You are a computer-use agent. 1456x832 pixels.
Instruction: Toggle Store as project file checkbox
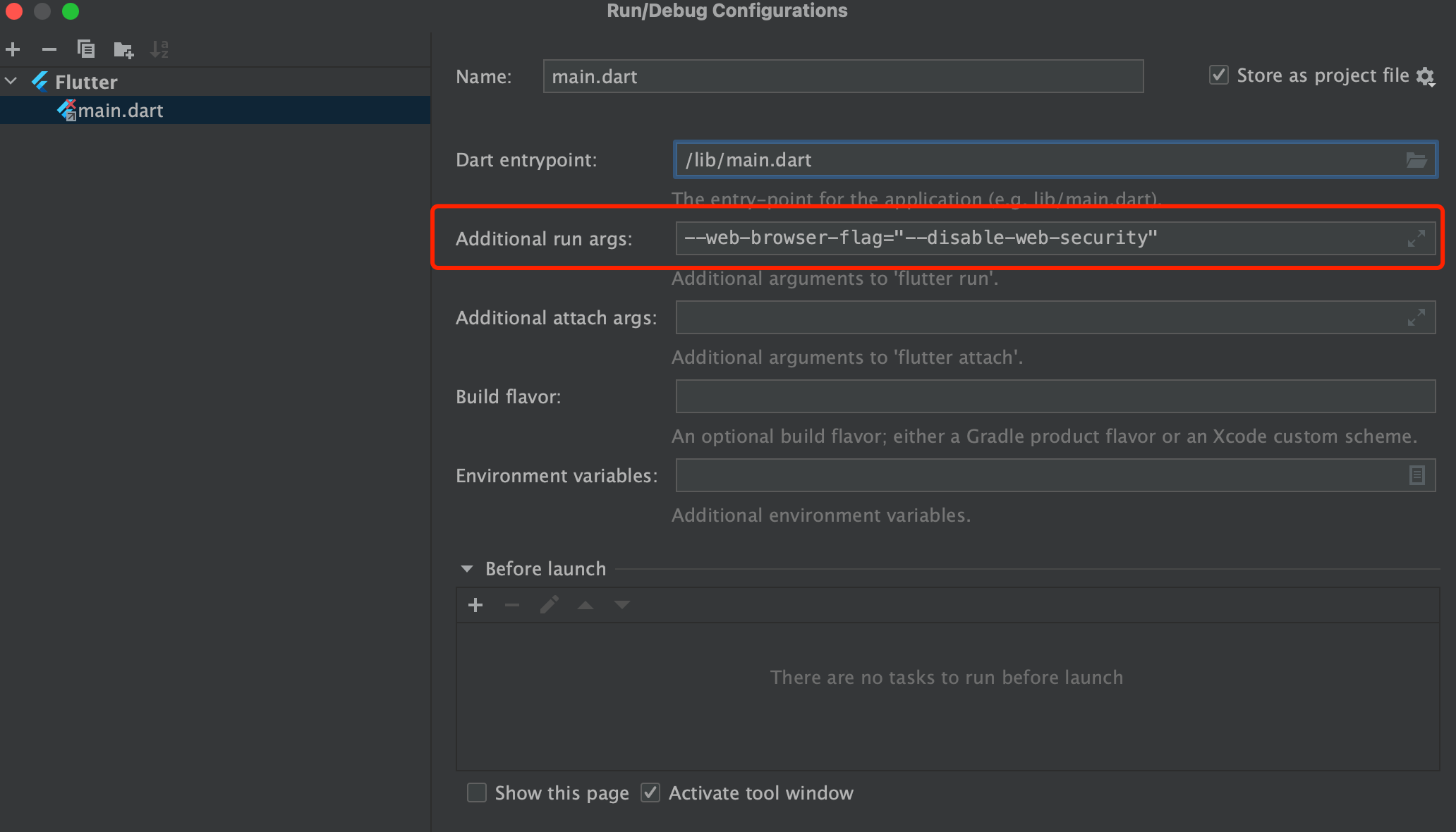[x=1219, y=75]
